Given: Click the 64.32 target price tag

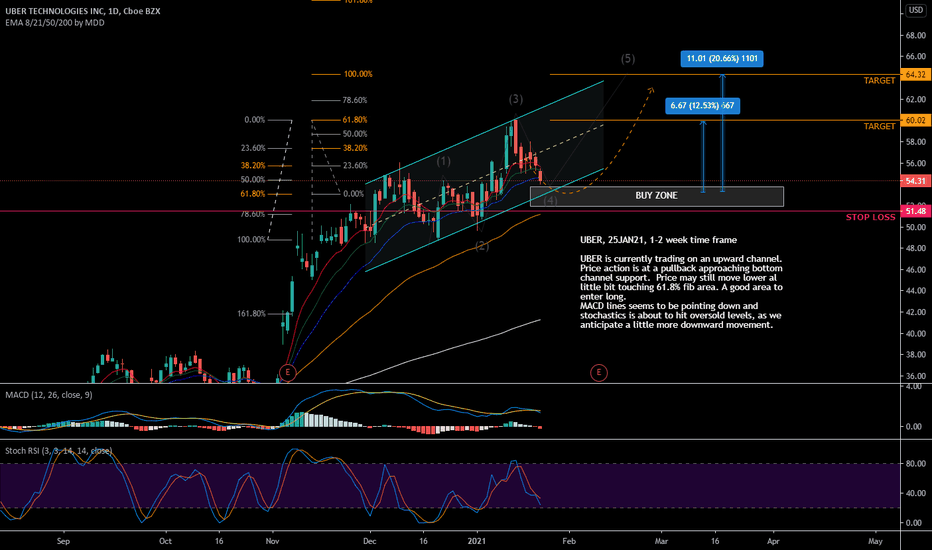Looking at the screenshot, I should (x=916, y=74).
